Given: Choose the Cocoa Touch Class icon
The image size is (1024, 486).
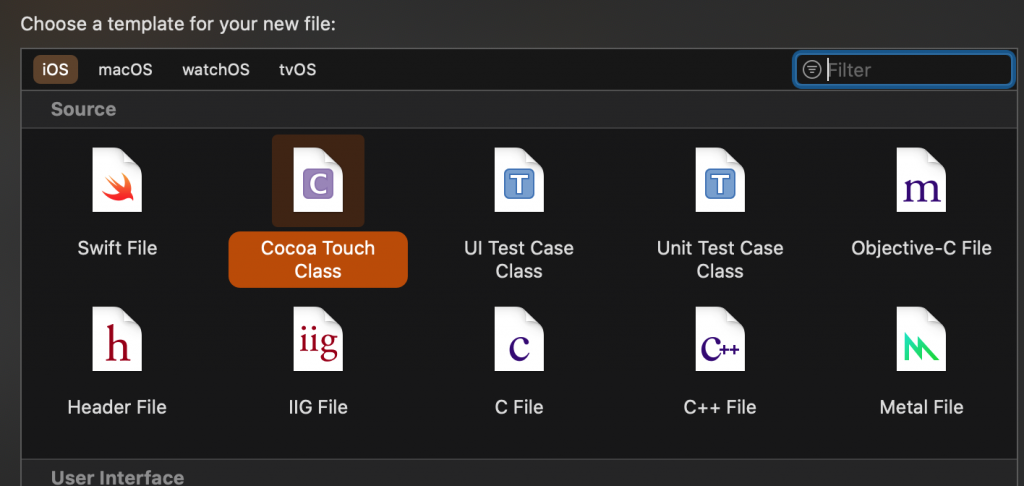Looking at the screenshot, I should [x=318, y=180].
